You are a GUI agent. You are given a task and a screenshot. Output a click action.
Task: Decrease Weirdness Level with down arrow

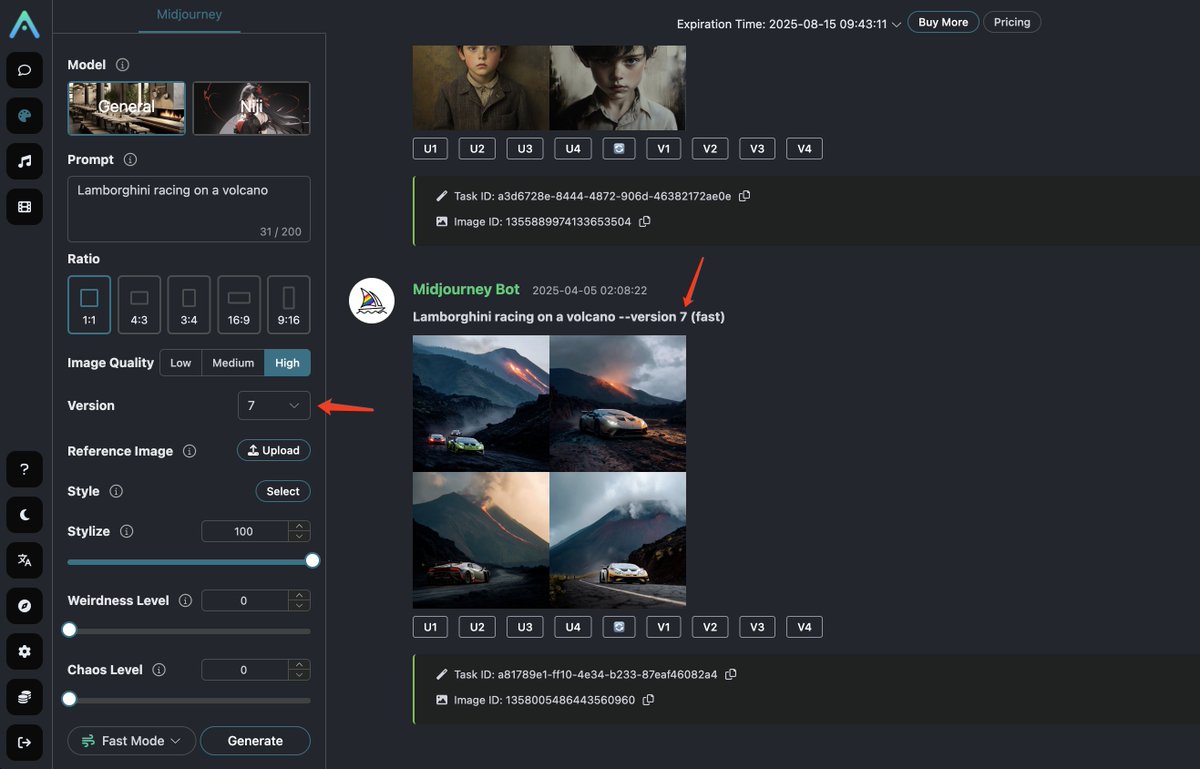tap(300, 606)
